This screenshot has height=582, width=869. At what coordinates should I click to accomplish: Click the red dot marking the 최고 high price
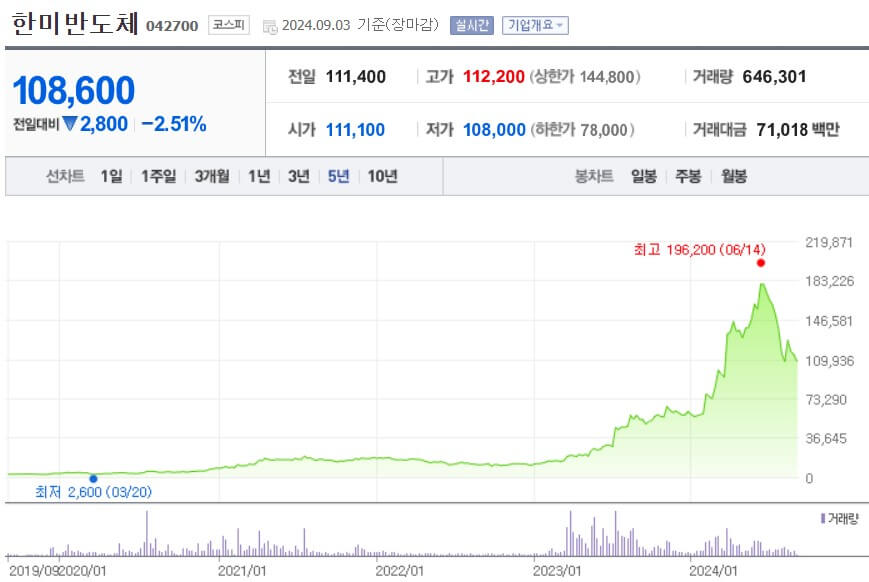point(759,263)
